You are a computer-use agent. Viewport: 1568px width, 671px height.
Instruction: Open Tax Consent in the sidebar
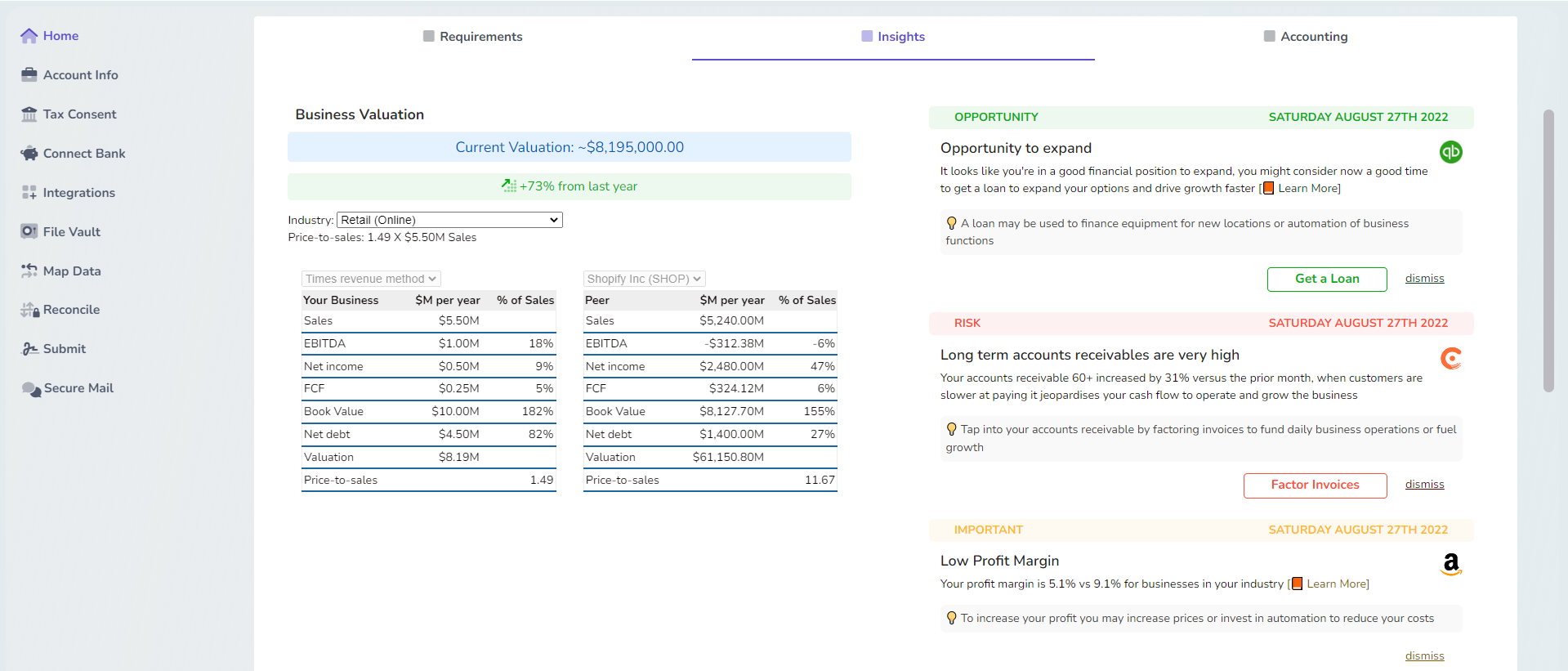coord(69,114)
